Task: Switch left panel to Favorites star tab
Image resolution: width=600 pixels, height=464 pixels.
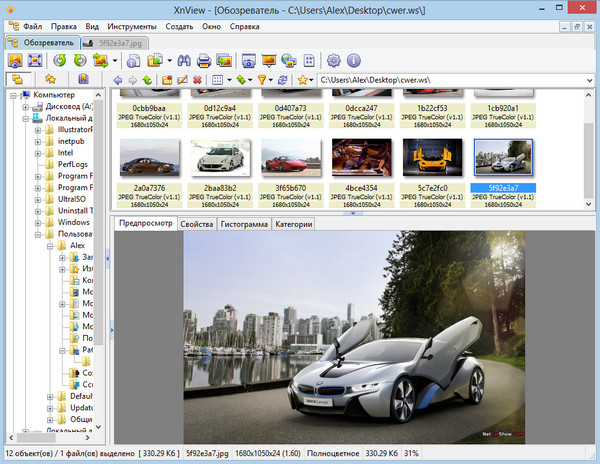Action: [49, 79]
